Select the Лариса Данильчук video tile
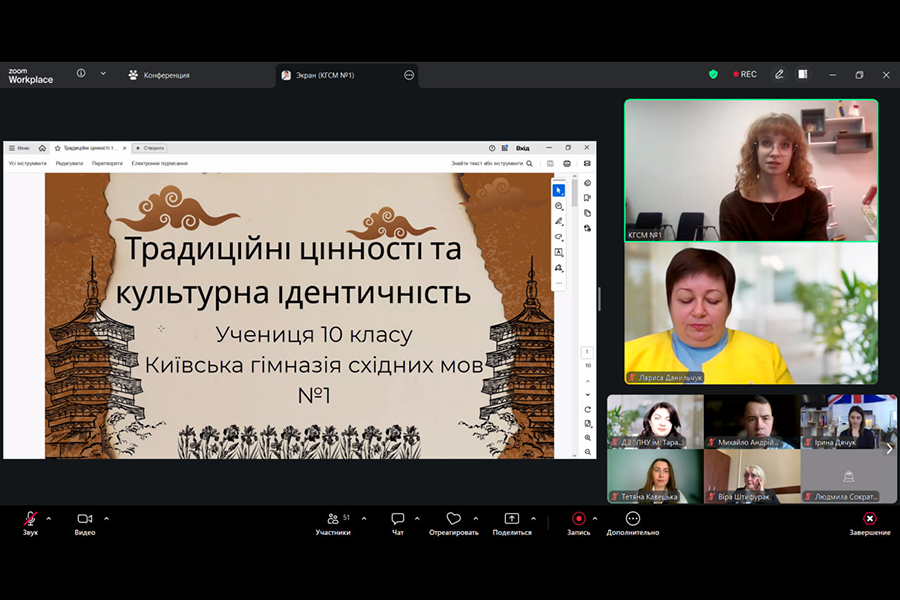Image resolution: width=900 pixels, height=600 pixels. click(751, 313)
